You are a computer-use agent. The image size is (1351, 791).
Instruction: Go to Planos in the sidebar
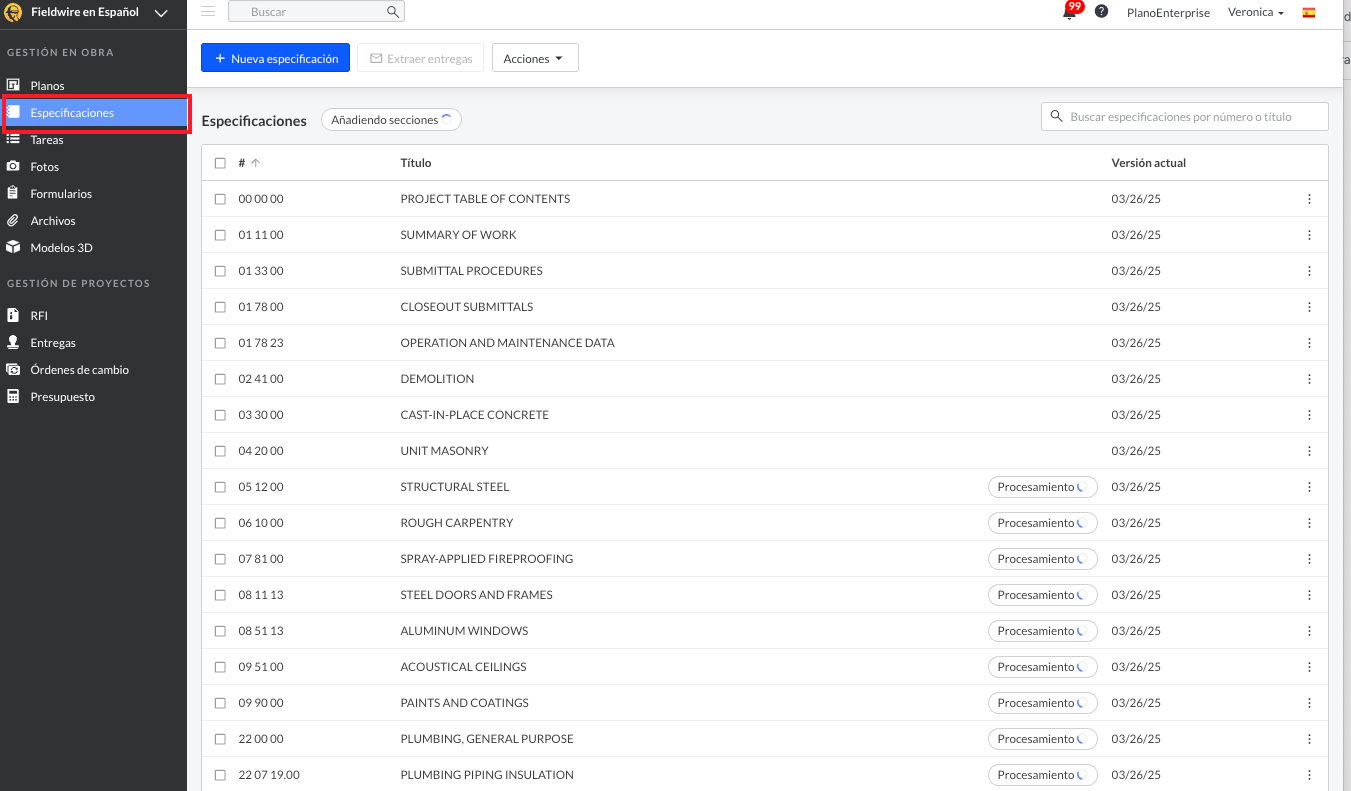click(47, 86)
